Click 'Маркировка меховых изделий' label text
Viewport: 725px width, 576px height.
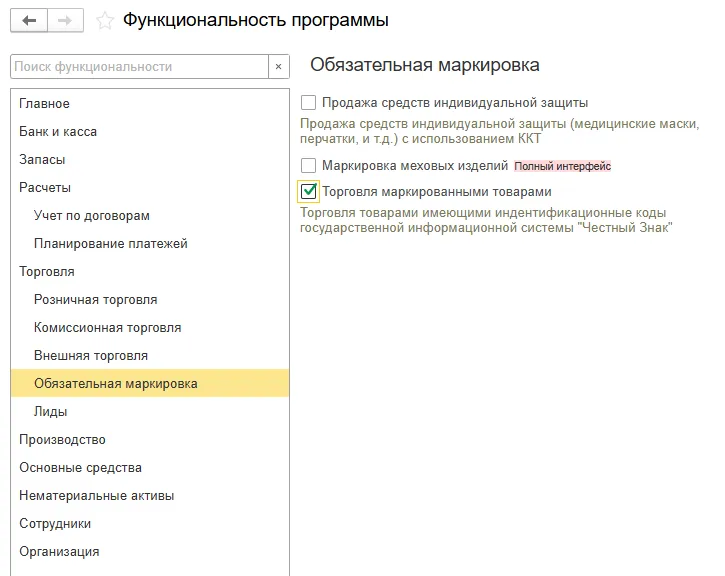(415, 165)
